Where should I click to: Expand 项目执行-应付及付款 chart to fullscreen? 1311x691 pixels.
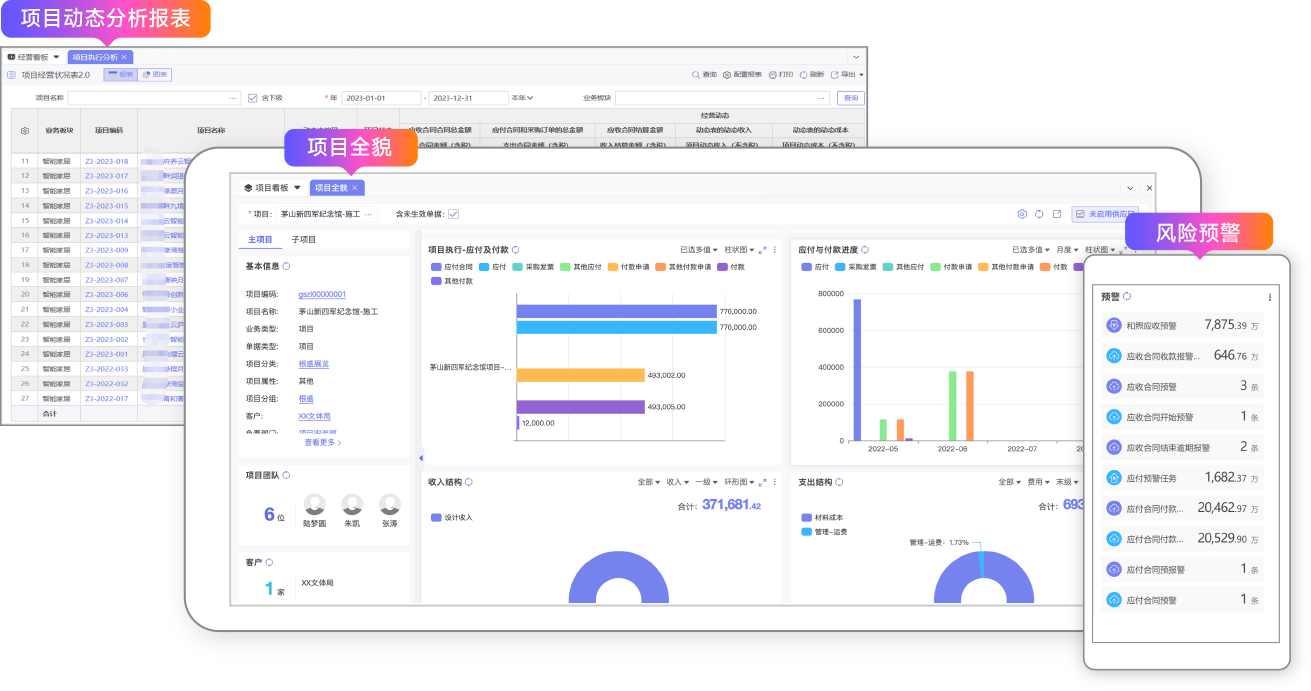pos(762,250)
